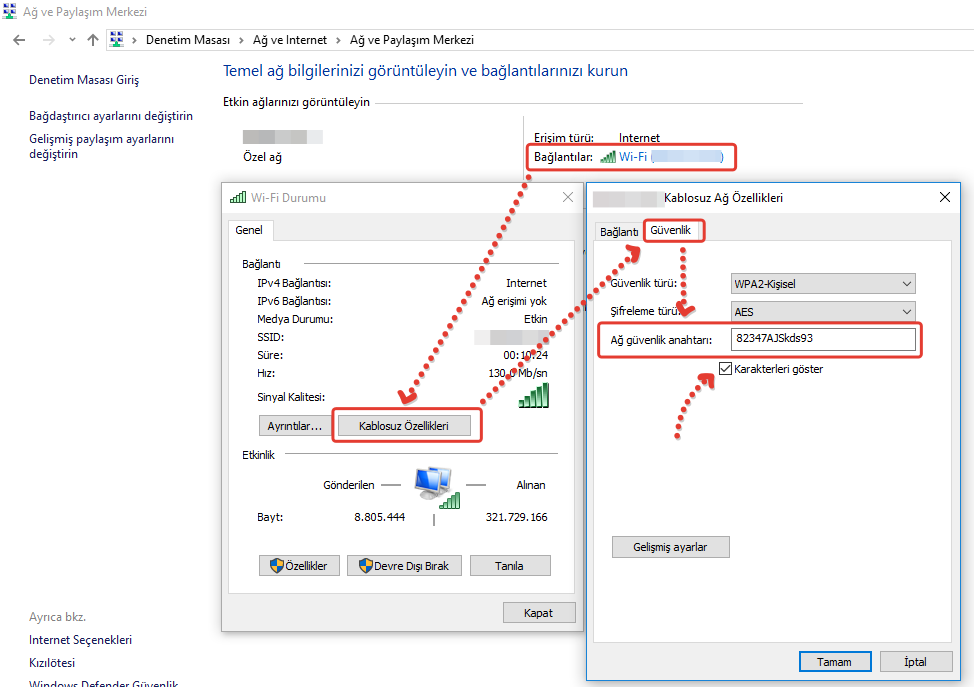
Task: Switch to the Bağlantı tab
Action: click(619, 232)
